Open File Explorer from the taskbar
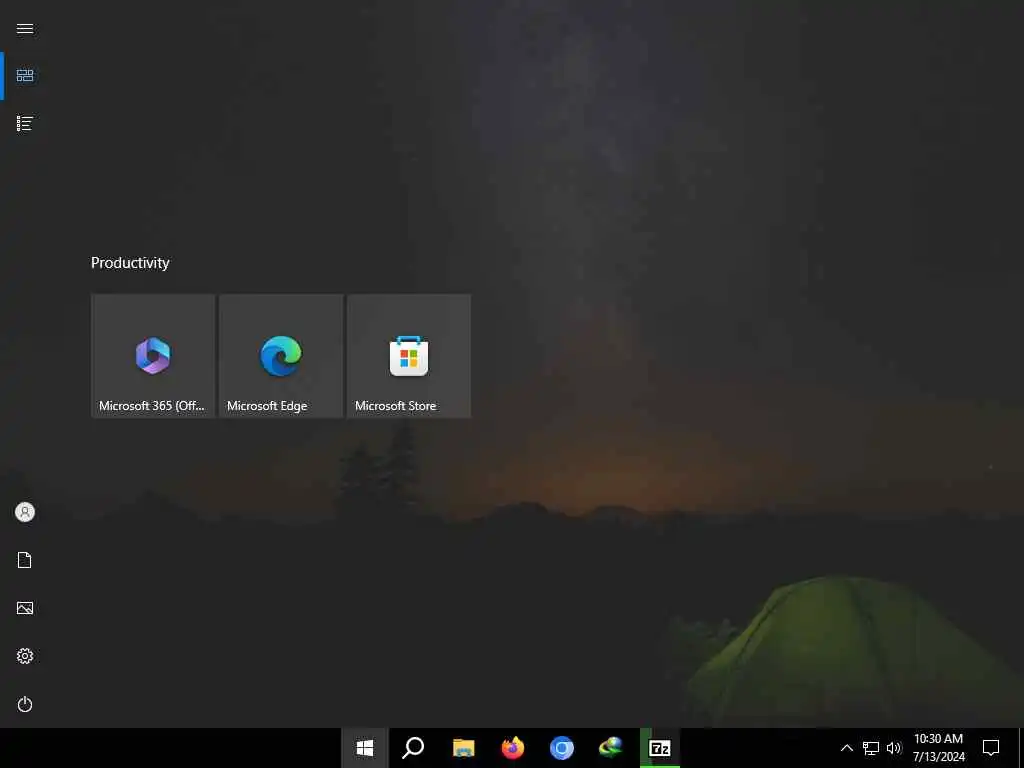1024x768 pixels. coord(464,748)
